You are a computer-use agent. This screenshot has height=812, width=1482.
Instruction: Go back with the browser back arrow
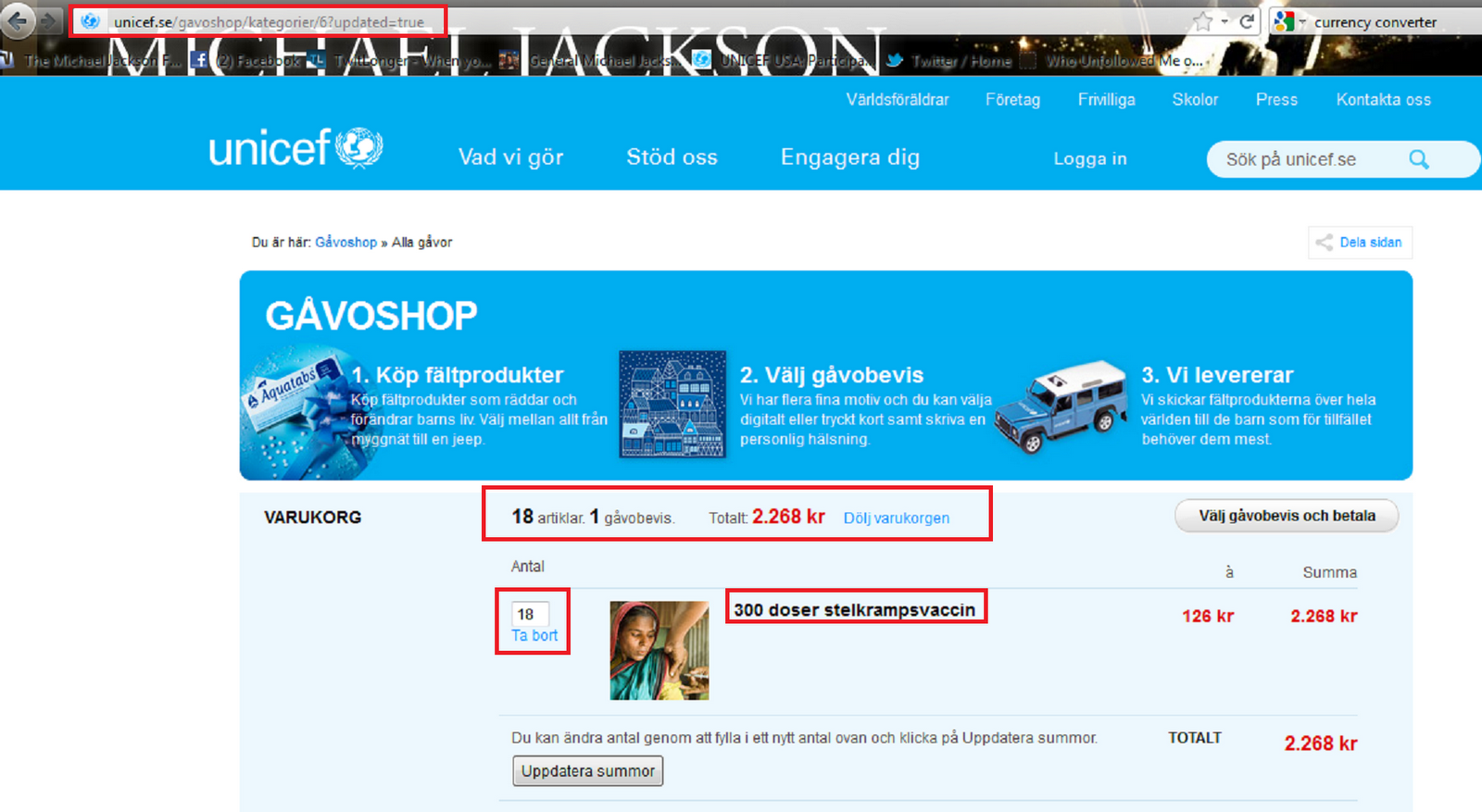click(x=17, y=20)
